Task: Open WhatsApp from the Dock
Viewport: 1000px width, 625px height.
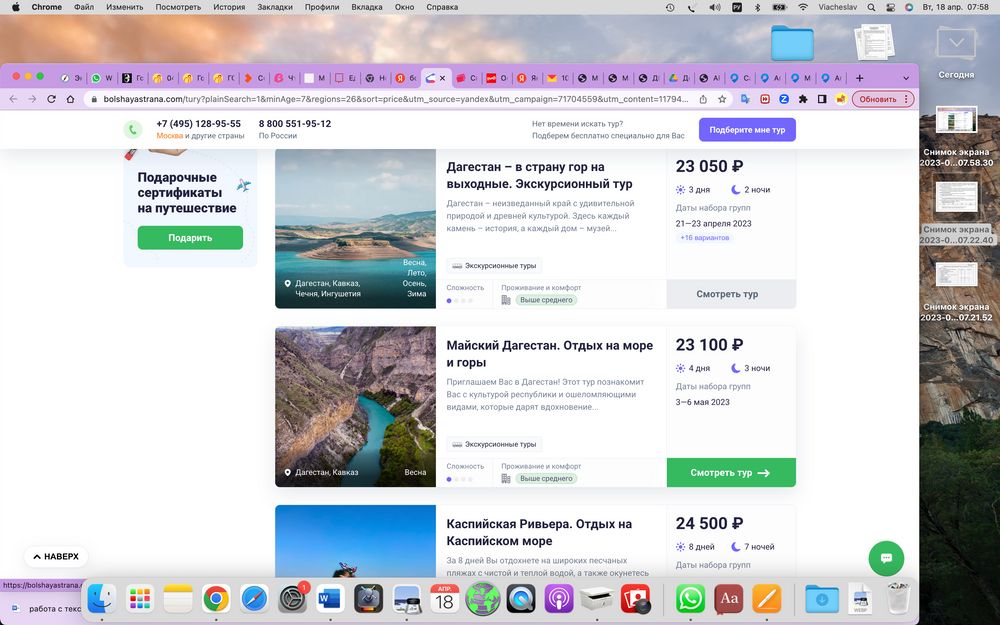Action: point(690,599)
